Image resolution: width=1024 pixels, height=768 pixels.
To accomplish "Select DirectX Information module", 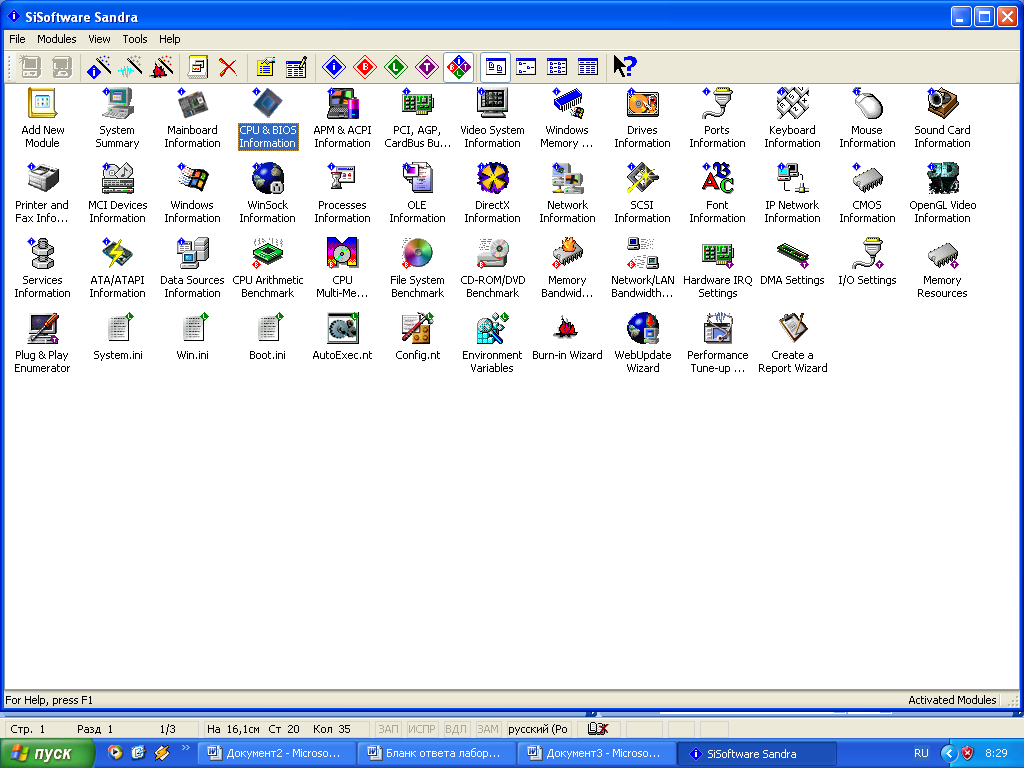I will [x=492, y=194].
